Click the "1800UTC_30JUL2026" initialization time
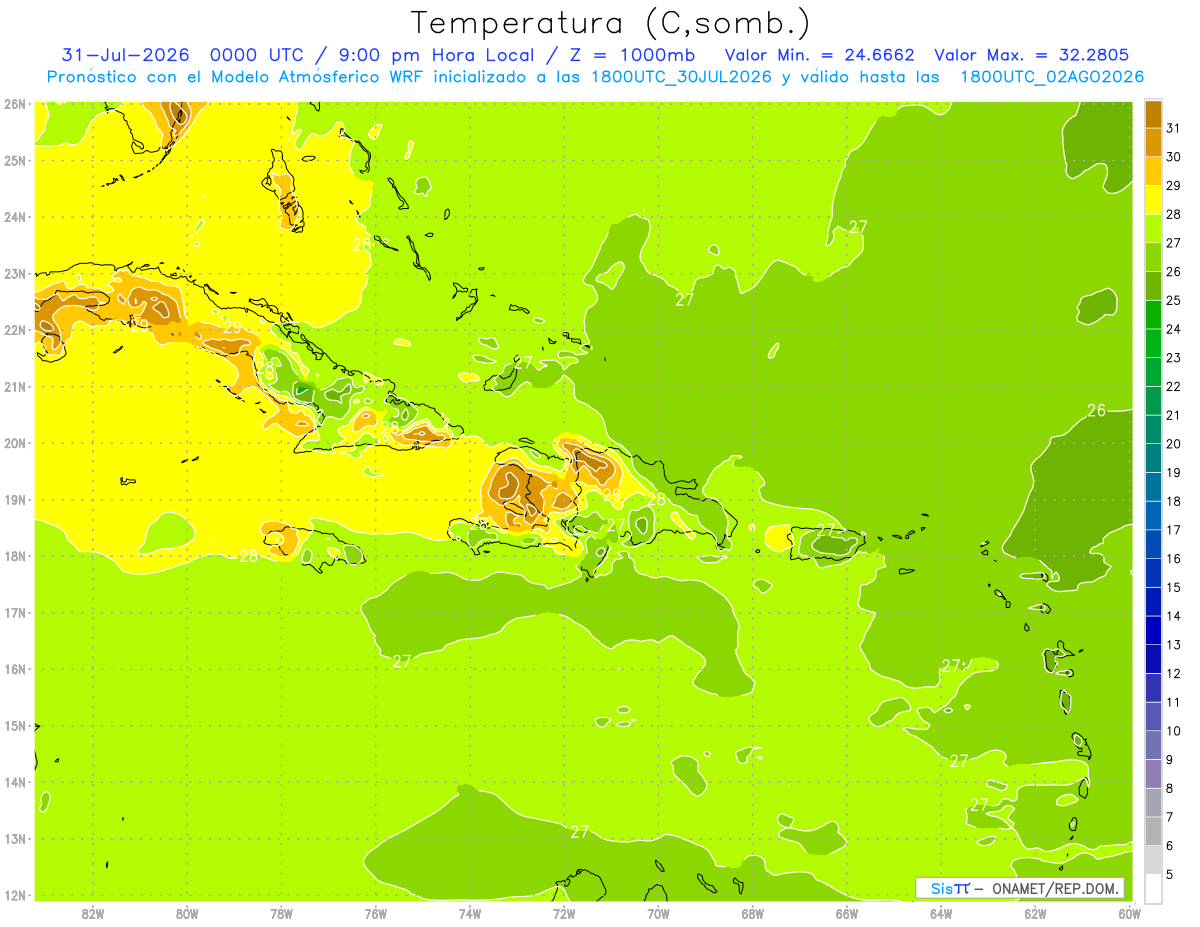Screen dimensions: 1200x927 click(x=682, y=77)
